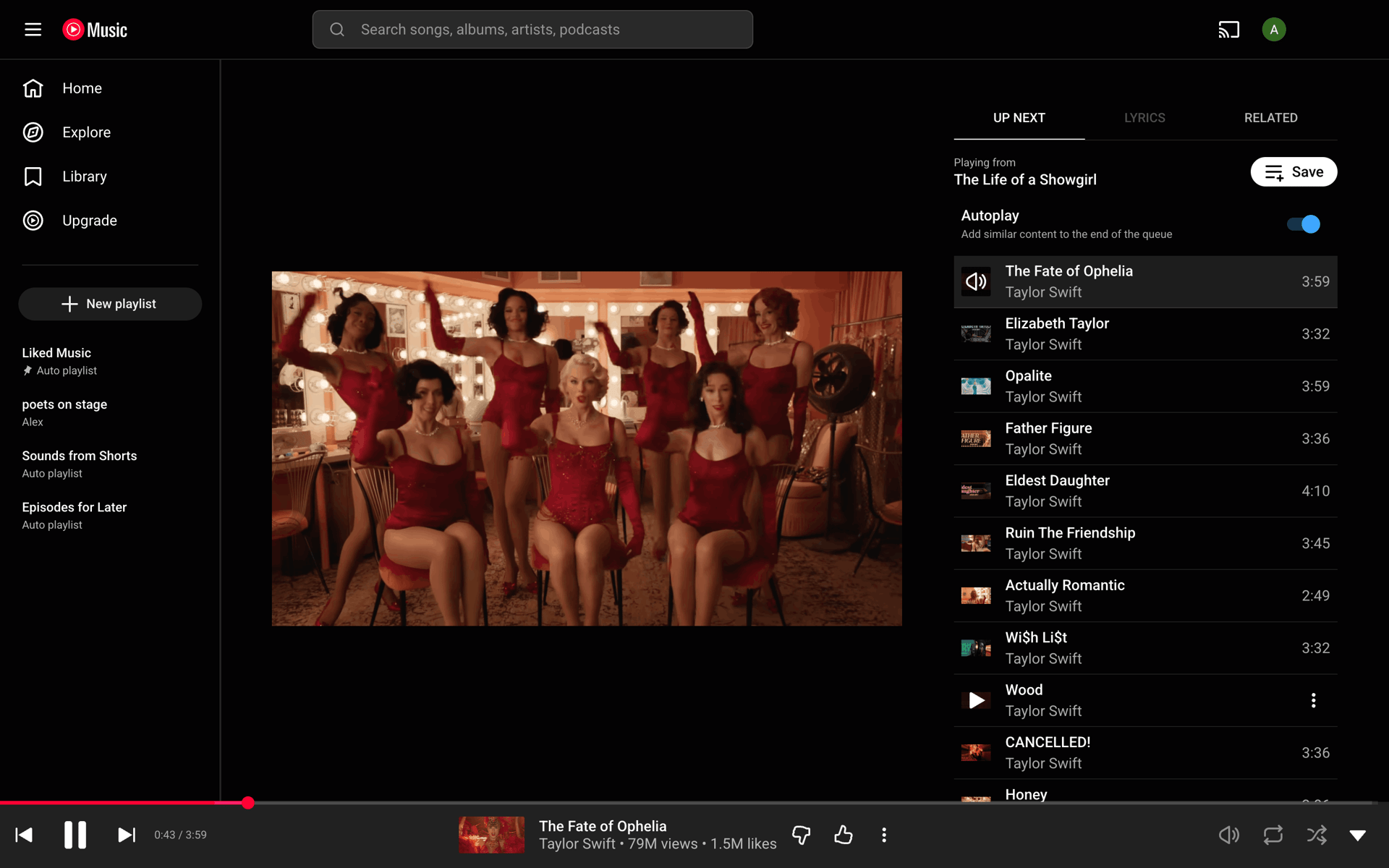The width and height of the screenshot is (1389, 868).
Task: Switch to the LYRICS tab
Action: point(1144,118)
